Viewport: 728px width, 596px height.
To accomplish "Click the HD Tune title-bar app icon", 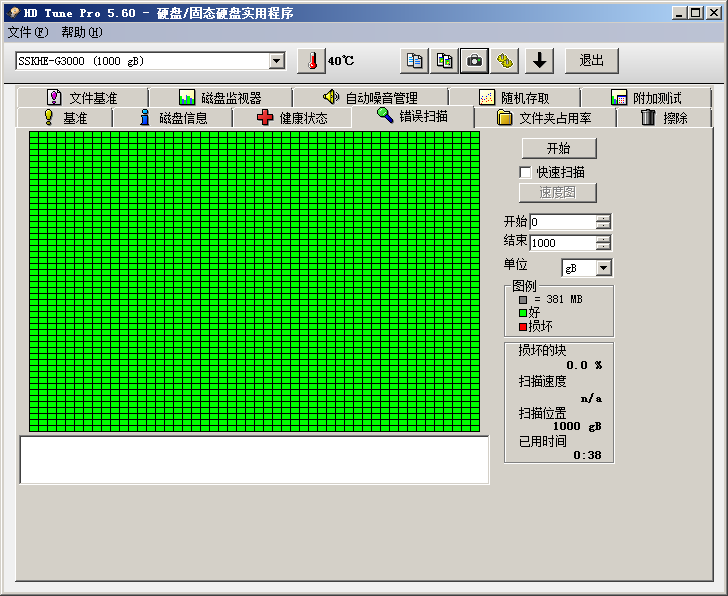I will (13, 13).
